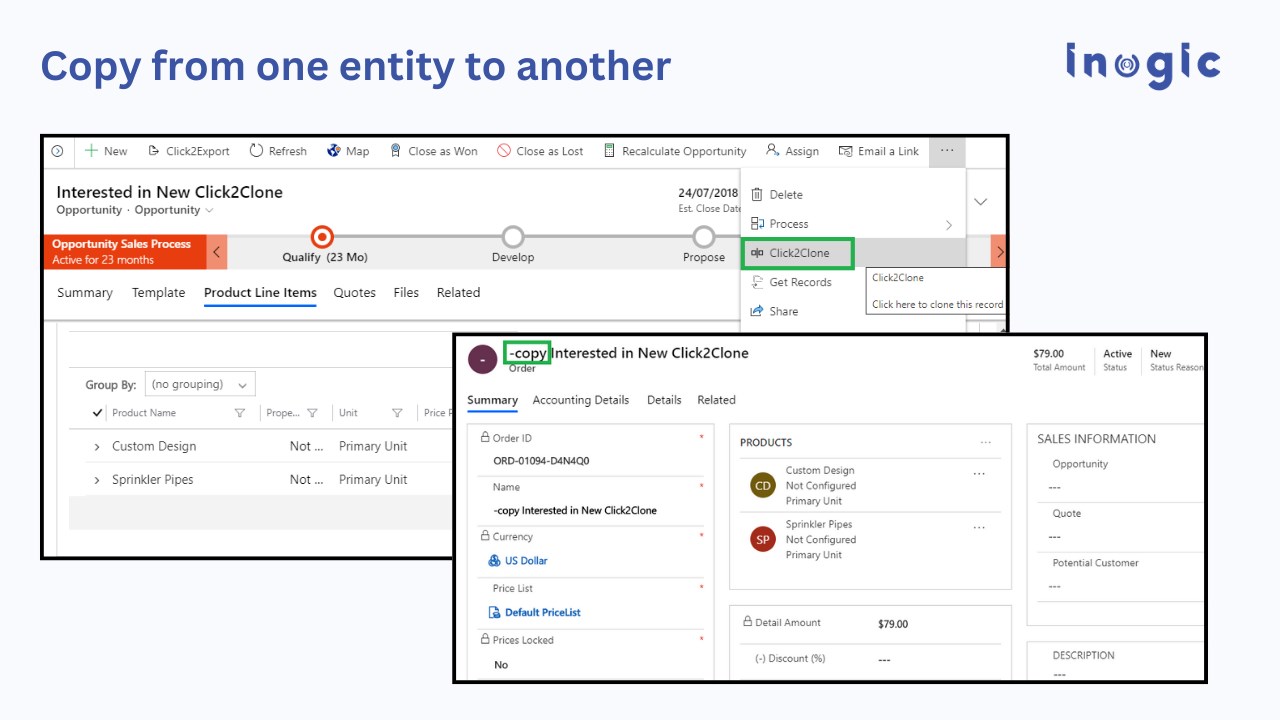Click the Detail Amount $79.00 value
The width and height of the screenshot is (1280, 720).
click(893, 624)
